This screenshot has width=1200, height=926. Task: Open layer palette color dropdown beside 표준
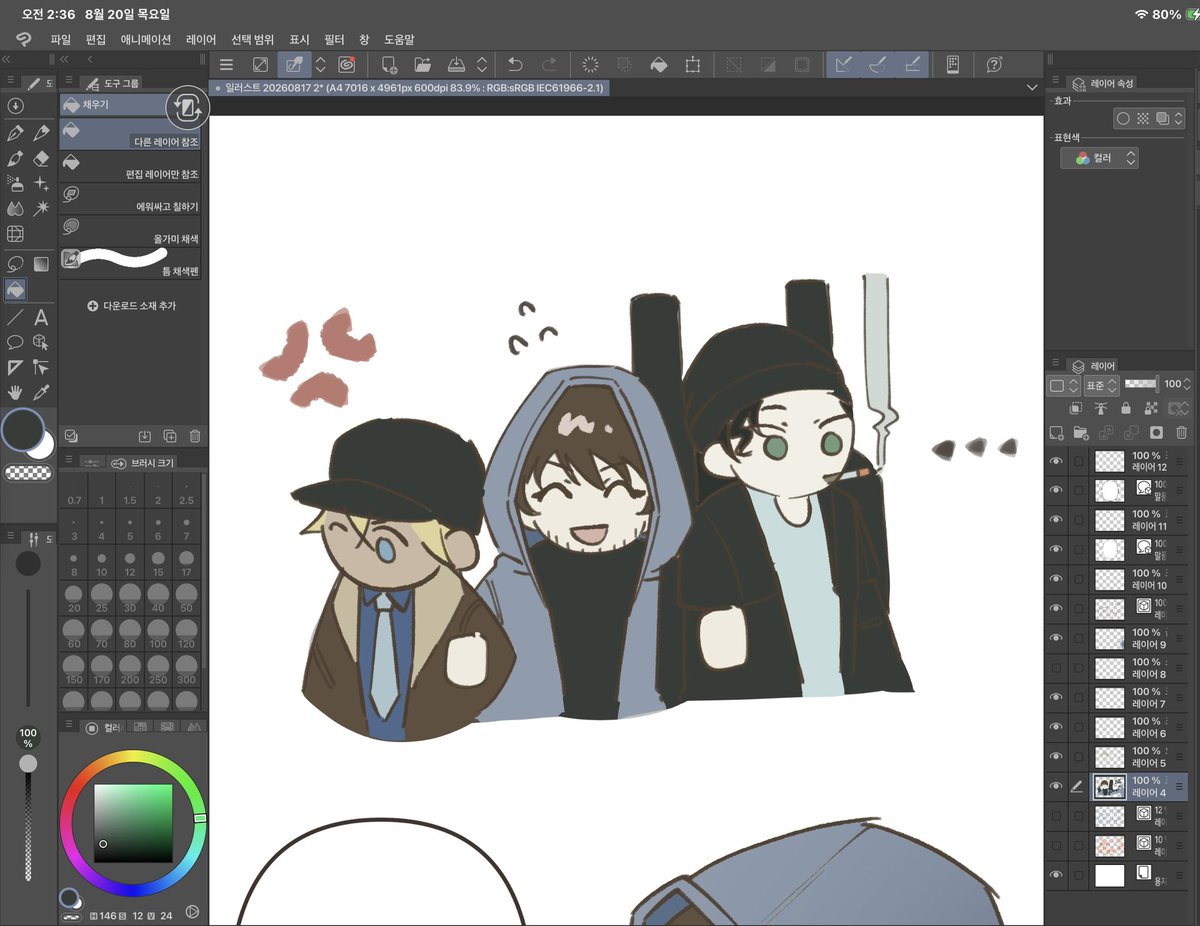(1062, 384)
